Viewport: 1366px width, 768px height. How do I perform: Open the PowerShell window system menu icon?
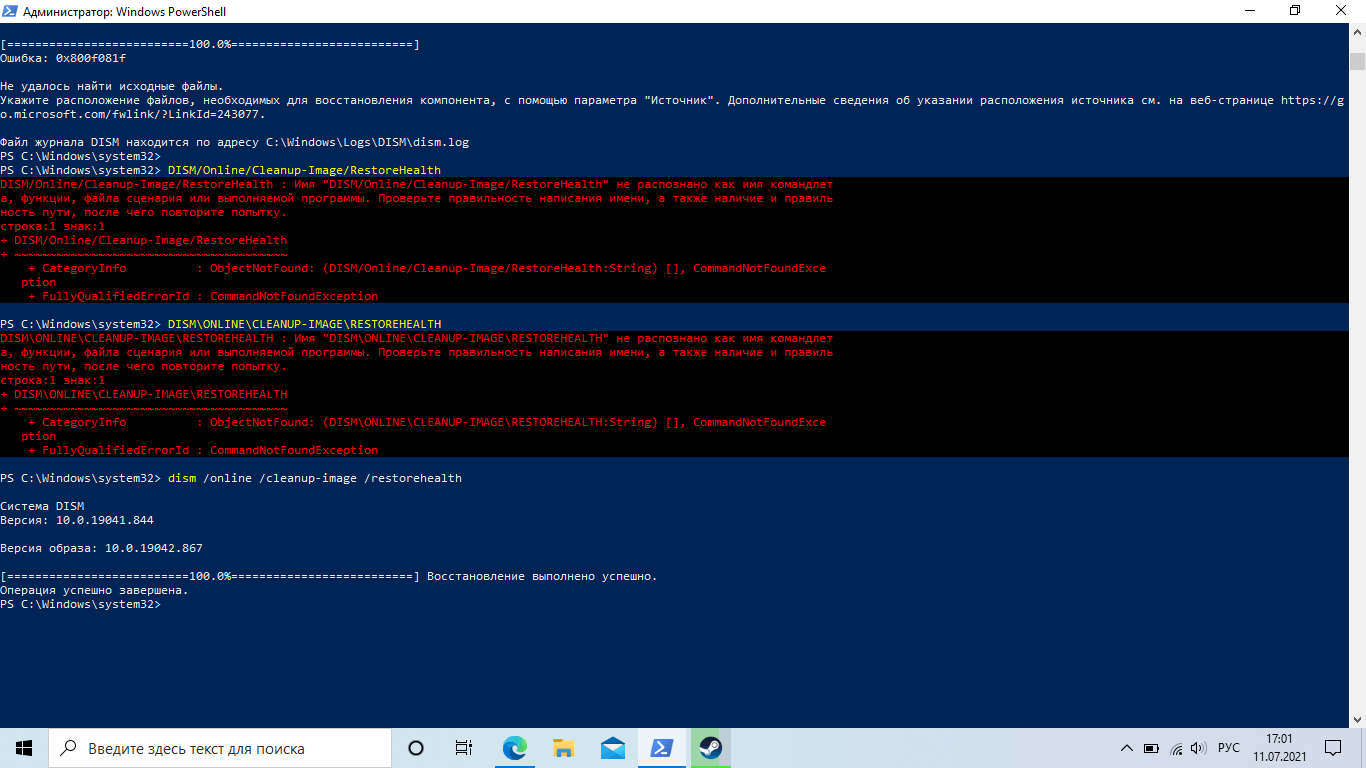pos(12,11)
